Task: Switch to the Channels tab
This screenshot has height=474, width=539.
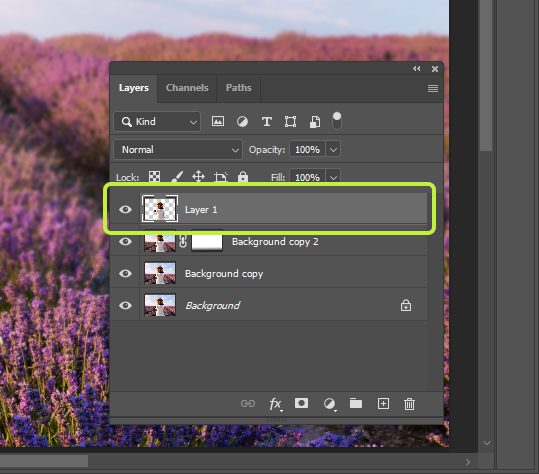Action: tap(187, 88)
